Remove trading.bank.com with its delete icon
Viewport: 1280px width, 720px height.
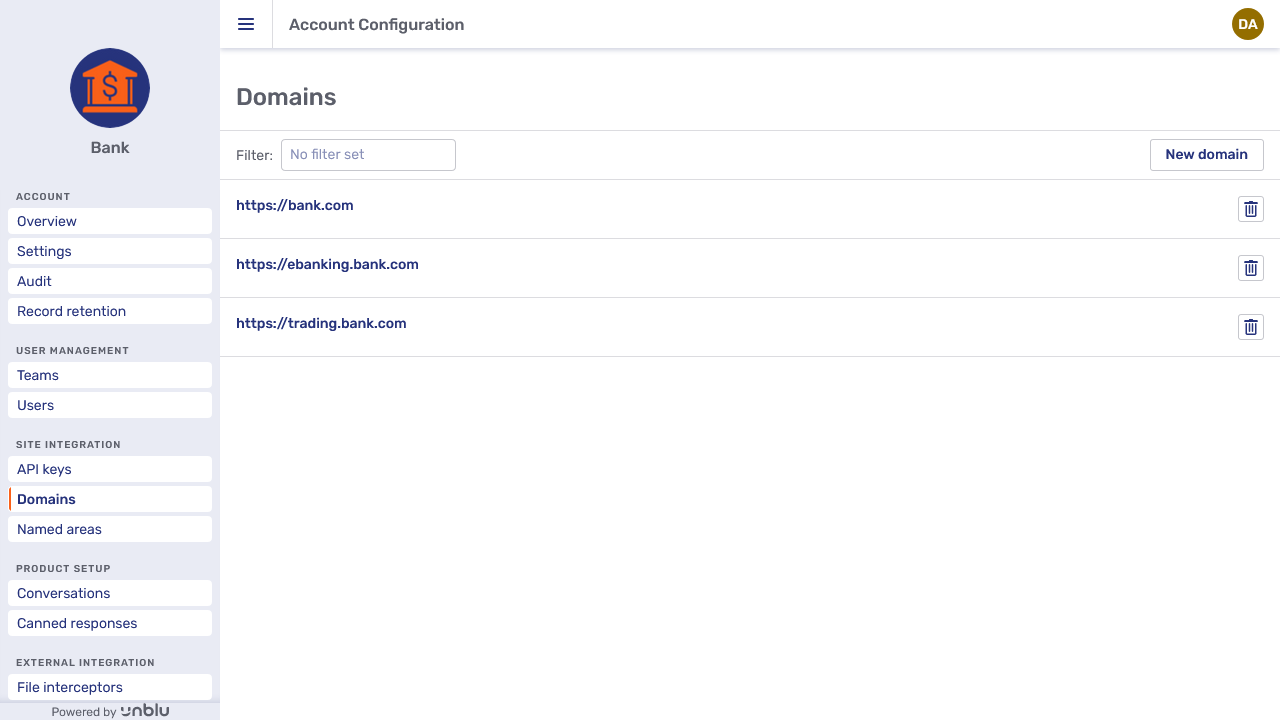click(x=1250, y=327)
